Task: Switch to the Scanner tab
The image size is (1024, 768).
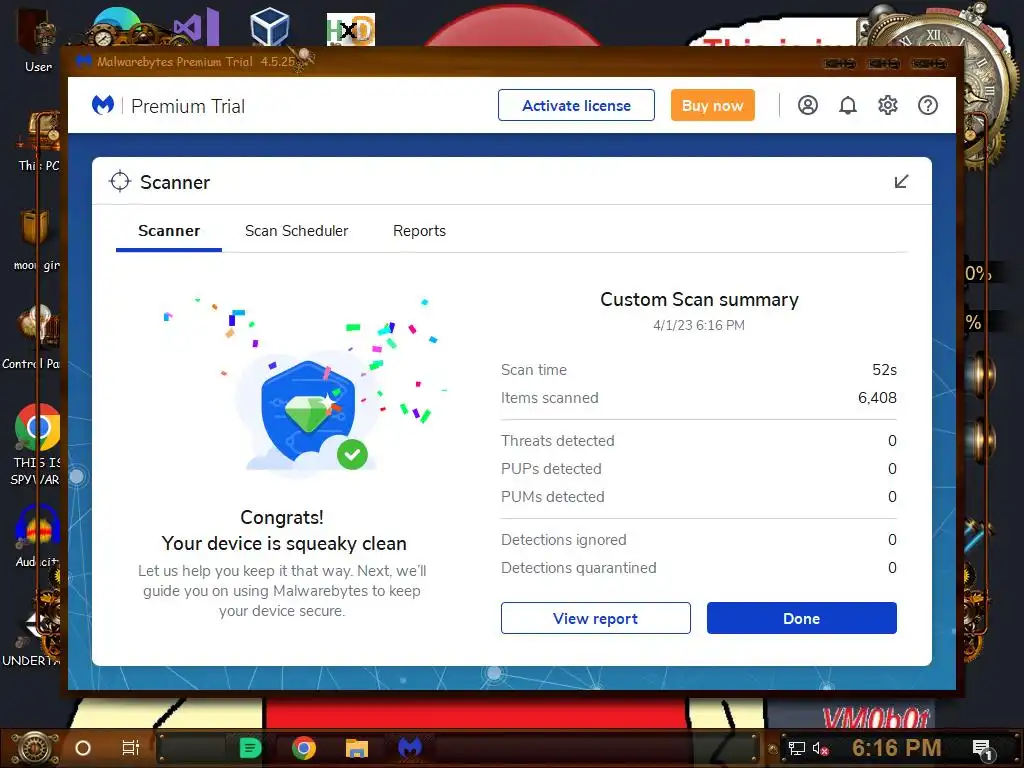Action: point(169,231)
